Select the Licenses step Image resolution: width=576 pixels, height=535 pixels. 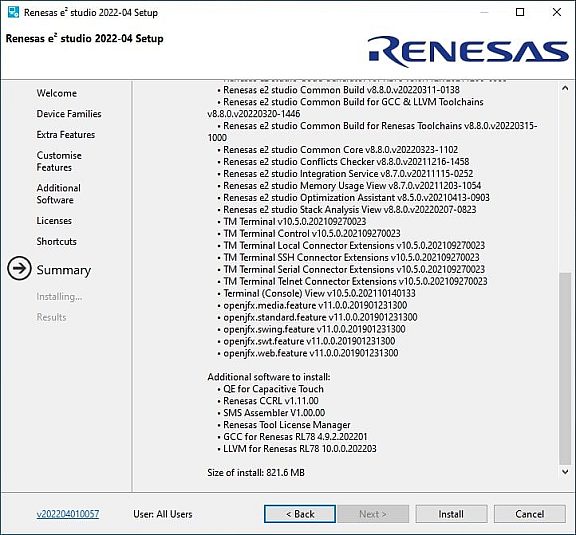point(54,220)
